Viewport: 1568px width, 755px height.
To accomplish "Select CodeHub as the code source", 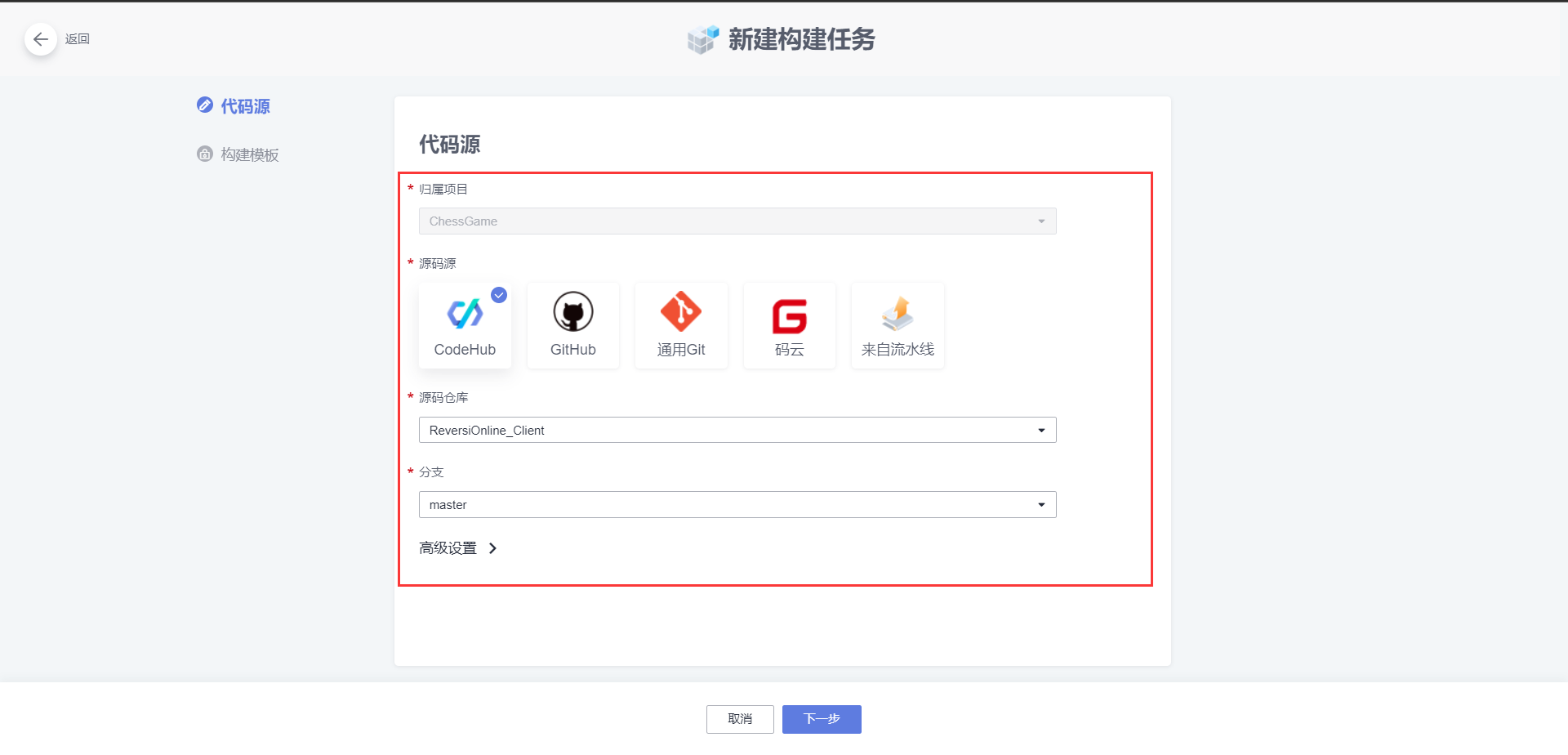I will point(465,325).
